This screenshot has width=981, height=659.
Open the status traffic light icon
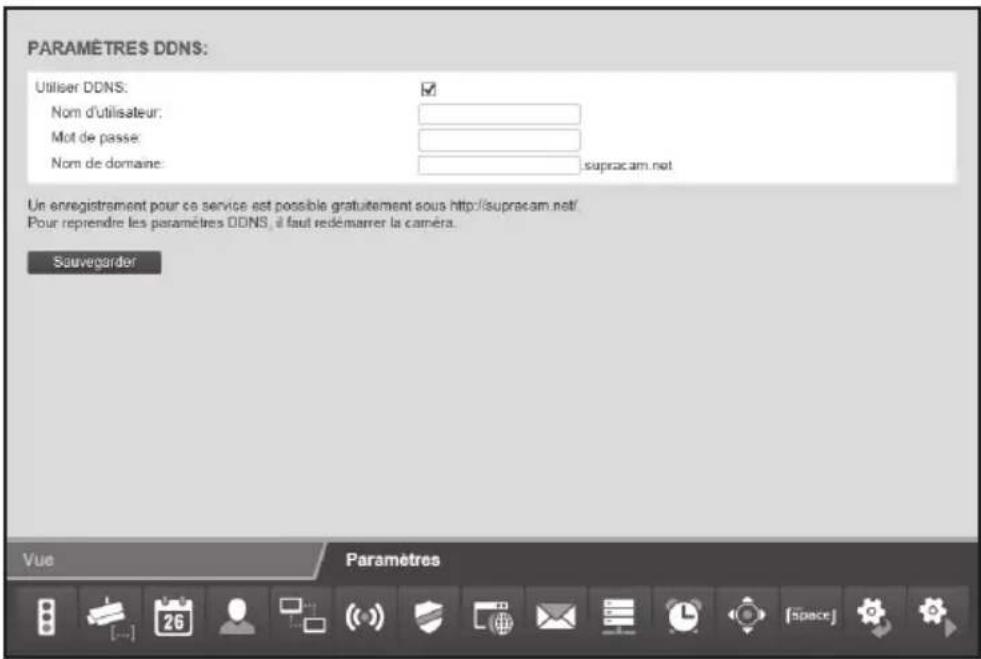pos(46,617)
